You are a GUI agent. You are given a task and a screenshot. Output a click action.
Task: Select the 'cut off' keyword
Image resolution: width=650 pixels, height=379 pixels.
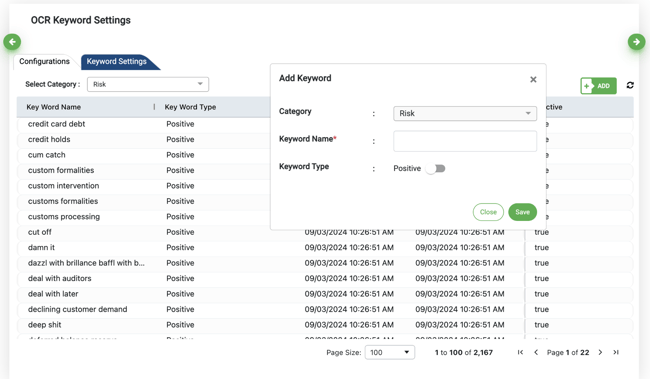pyautogui.click(x=39, y=232)
